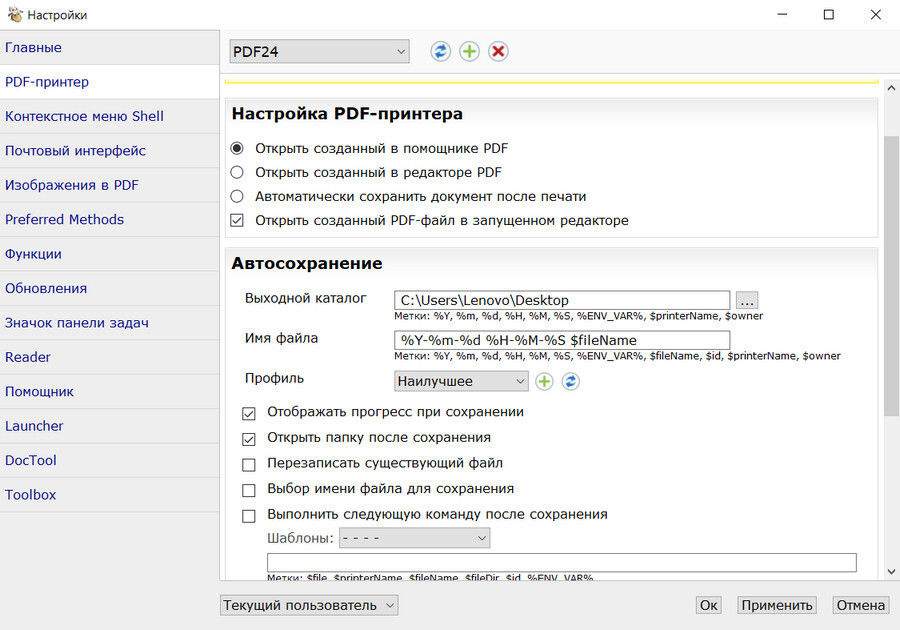Open the Шаблоны templates dropdown
Image resolution: width=900 pixels, height=630 pixels.
414,538
